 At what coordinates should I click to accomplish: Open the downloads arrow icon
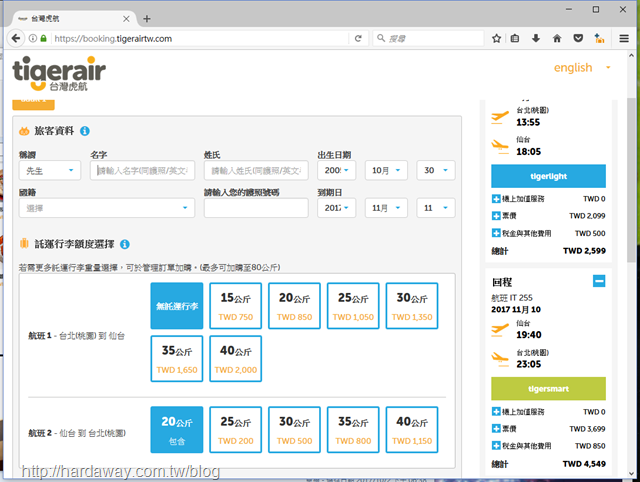(536, 38)
